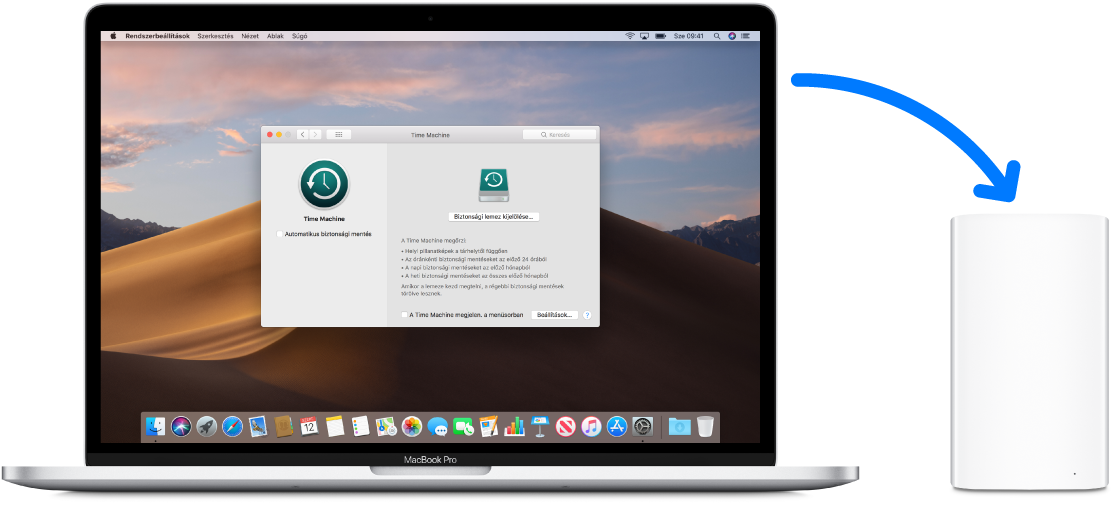This screenshot has height=505, width=1115.
Task: Open the Nézet menu
Action: tap(250, 36)
